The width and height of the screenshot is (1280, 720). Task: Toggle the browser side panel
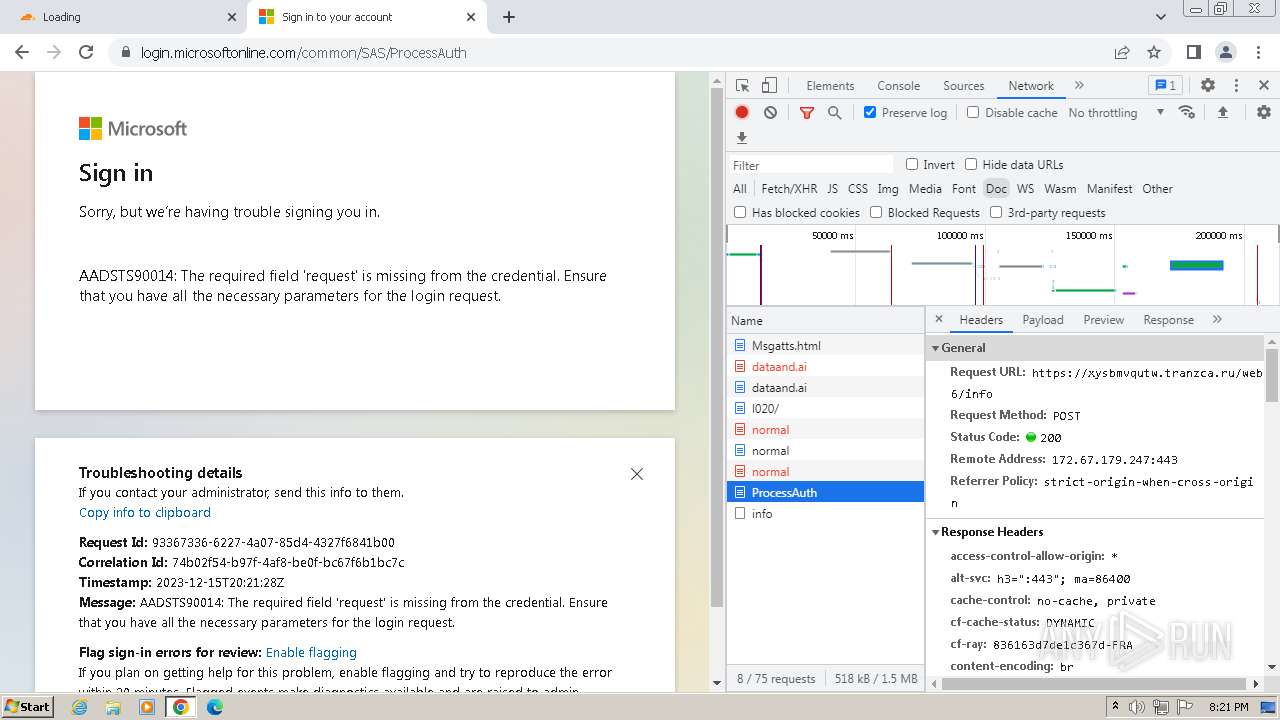(x=1193, y=52)
